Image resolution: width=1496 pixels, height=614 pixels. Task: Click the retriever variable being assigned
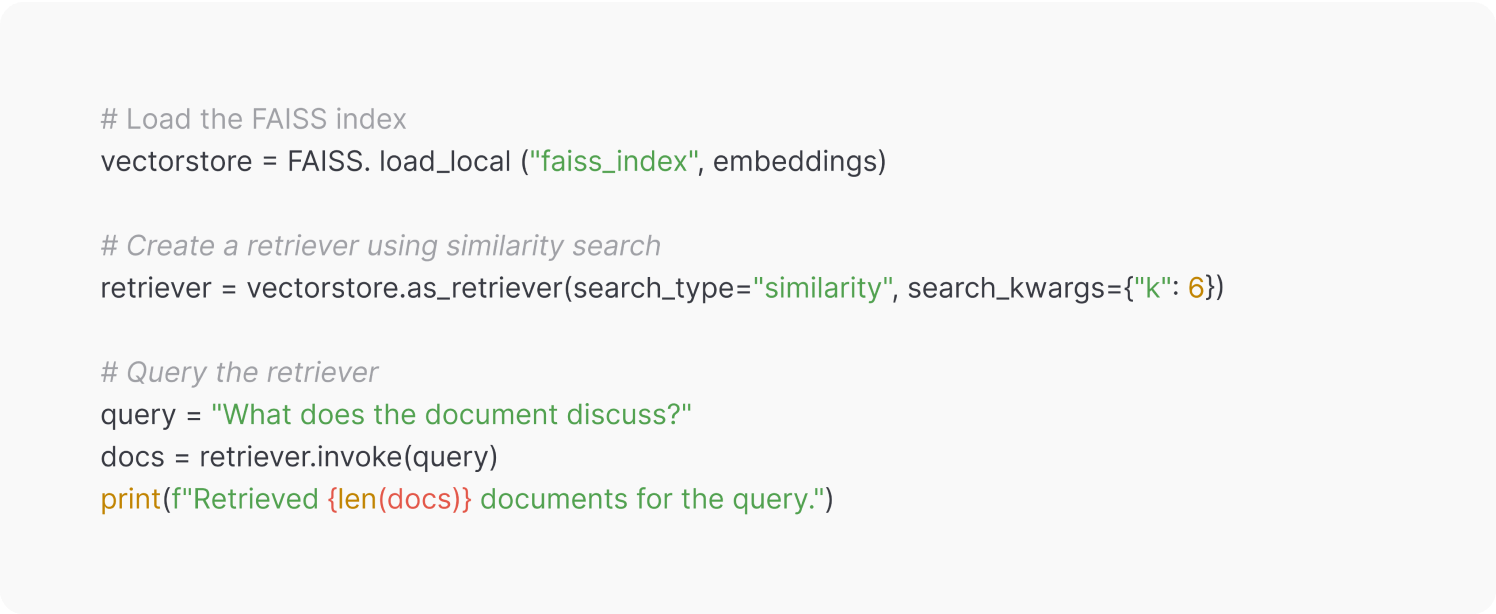(156, 289)
